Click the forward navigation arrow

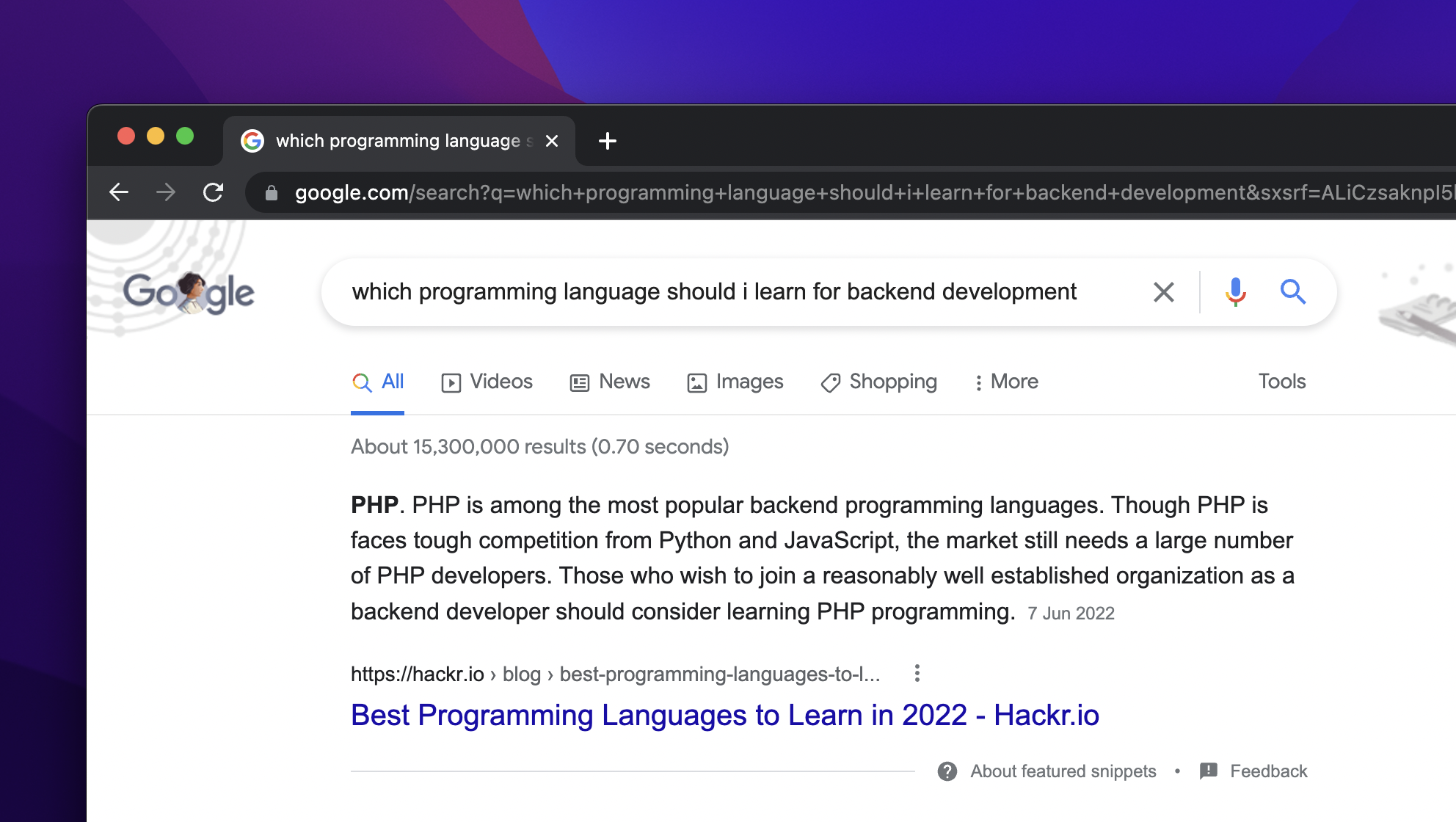point(166,192)
